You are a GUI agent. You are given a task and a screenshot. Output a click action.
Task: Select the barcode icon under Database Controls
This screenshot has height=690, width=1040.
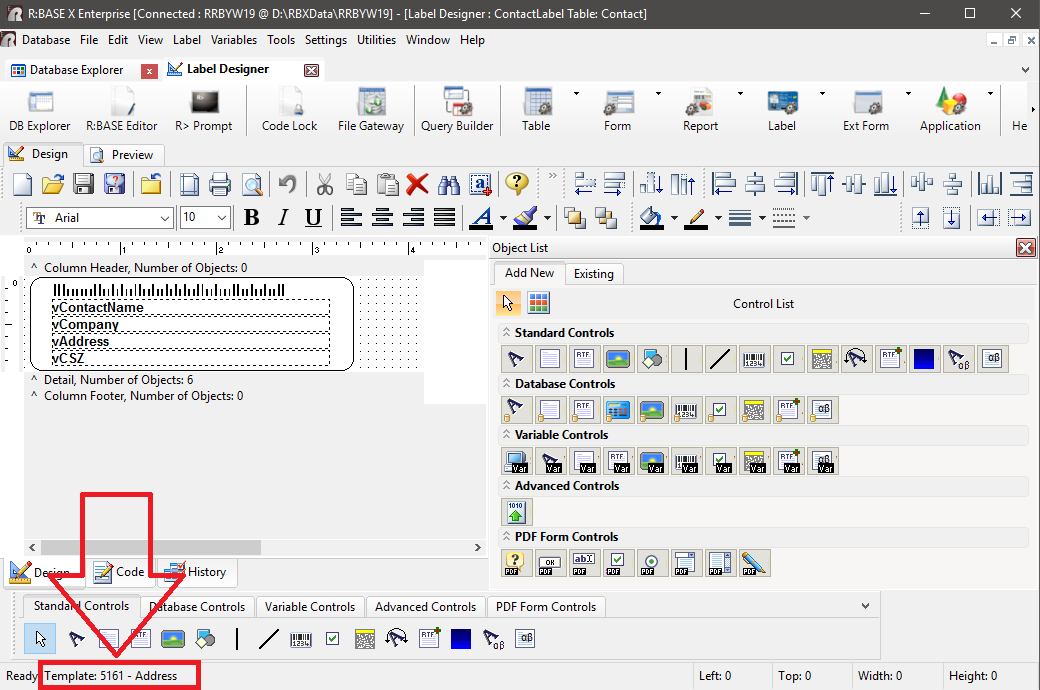(685, 409)
